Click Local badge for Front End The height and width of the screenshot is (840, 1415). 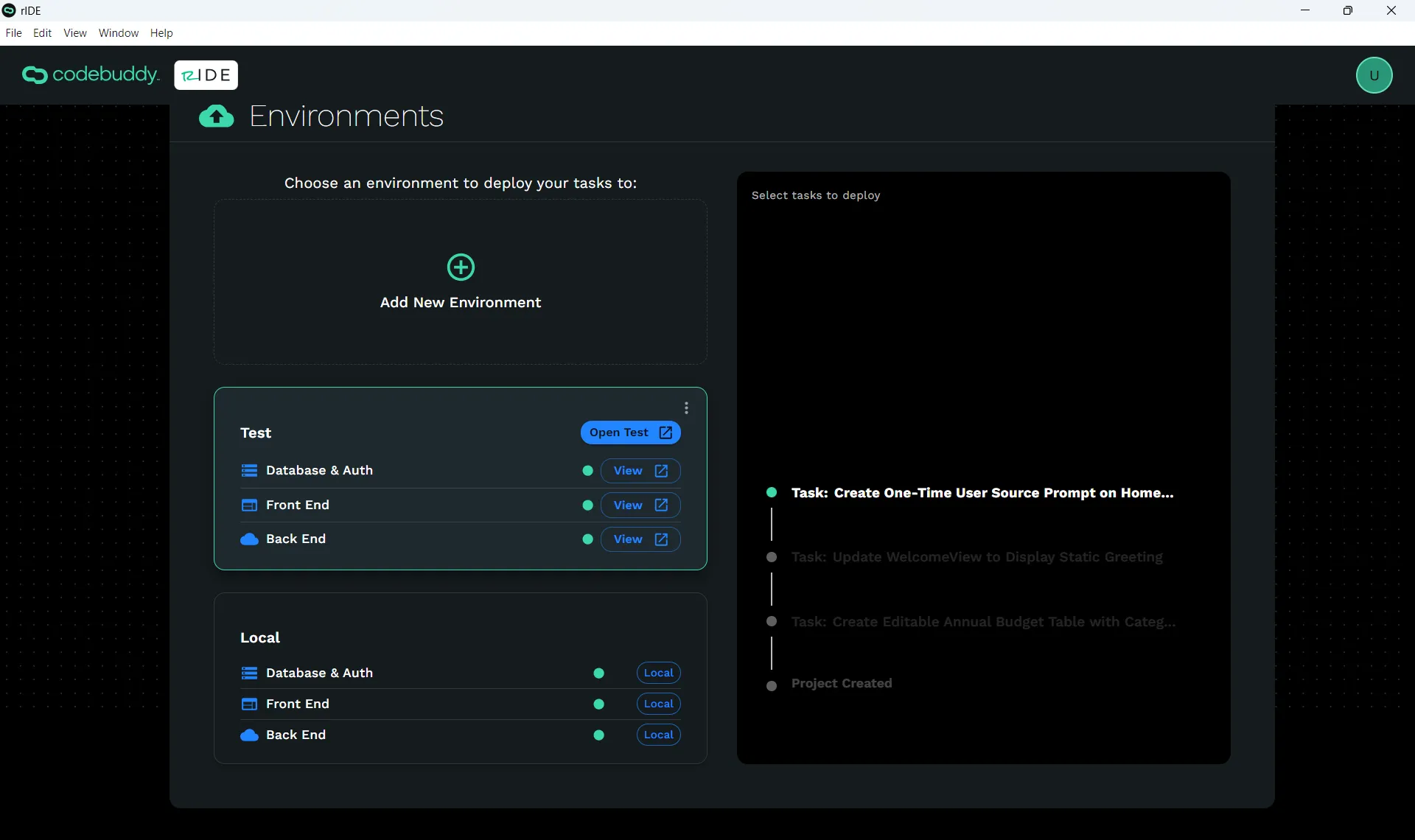[658, 704]
